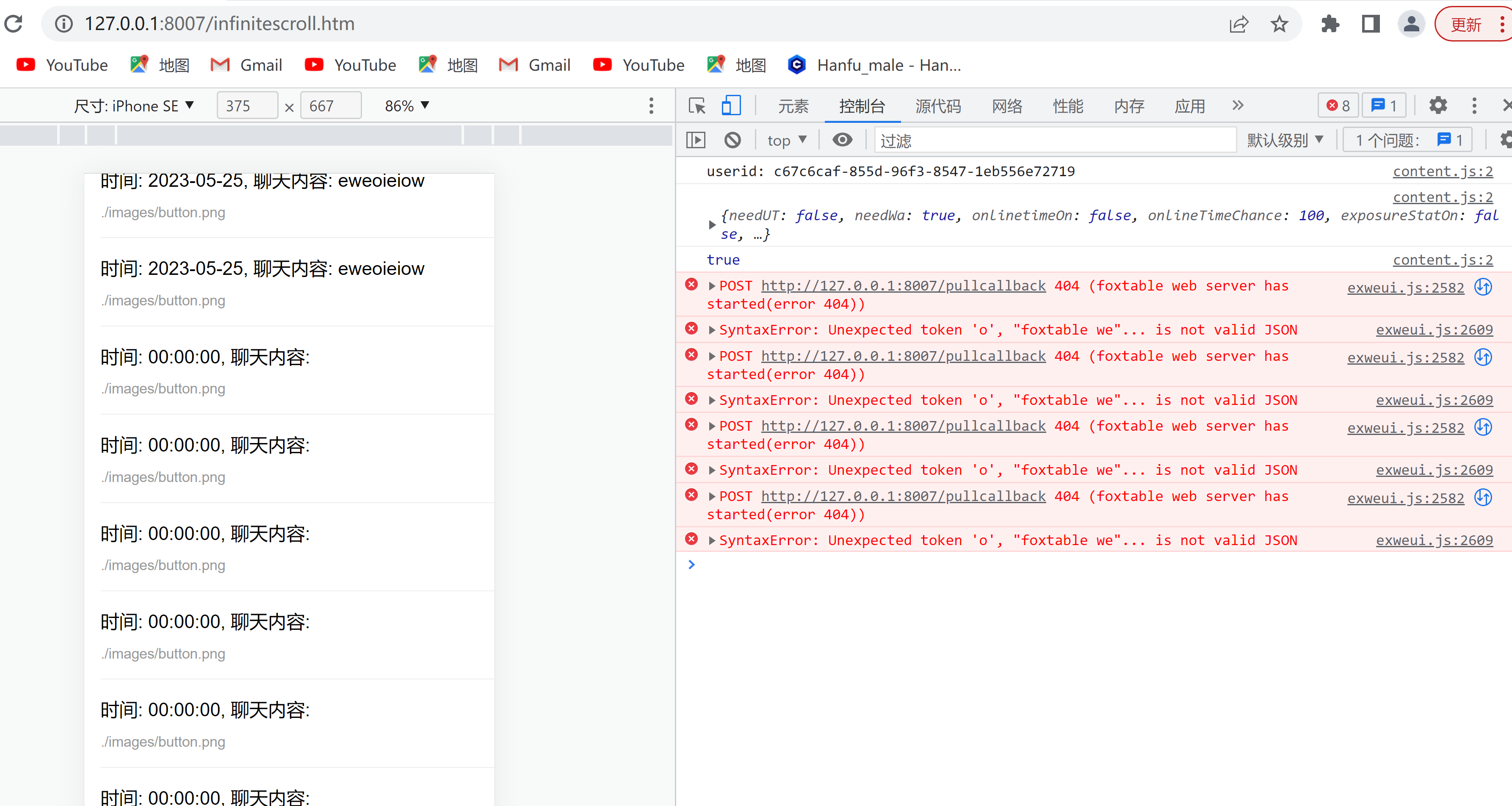Switch to the 源代码 tab

tap(938, 105)
